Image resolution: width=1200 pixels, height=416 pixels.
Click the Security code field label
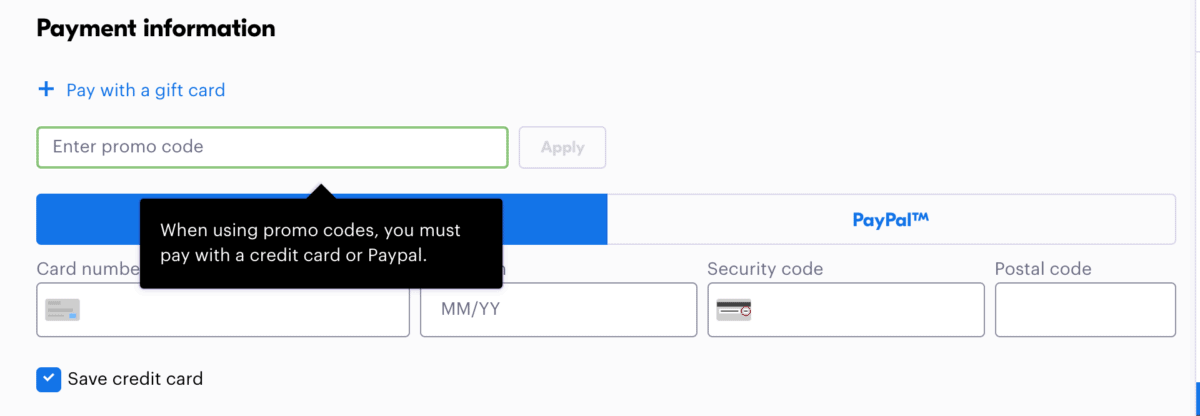coord(765,269)
